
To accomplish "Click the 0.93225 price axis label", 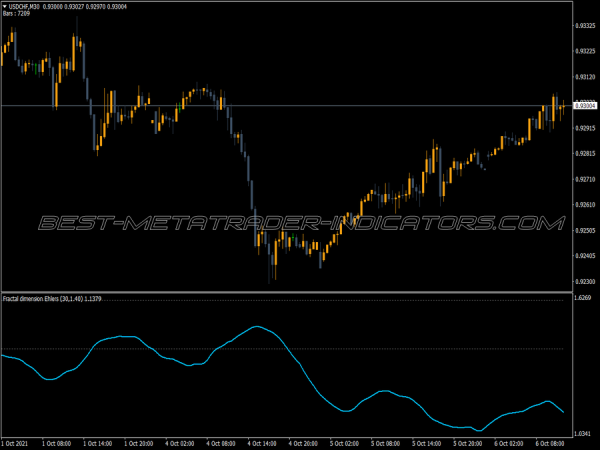I will point(585,51).
